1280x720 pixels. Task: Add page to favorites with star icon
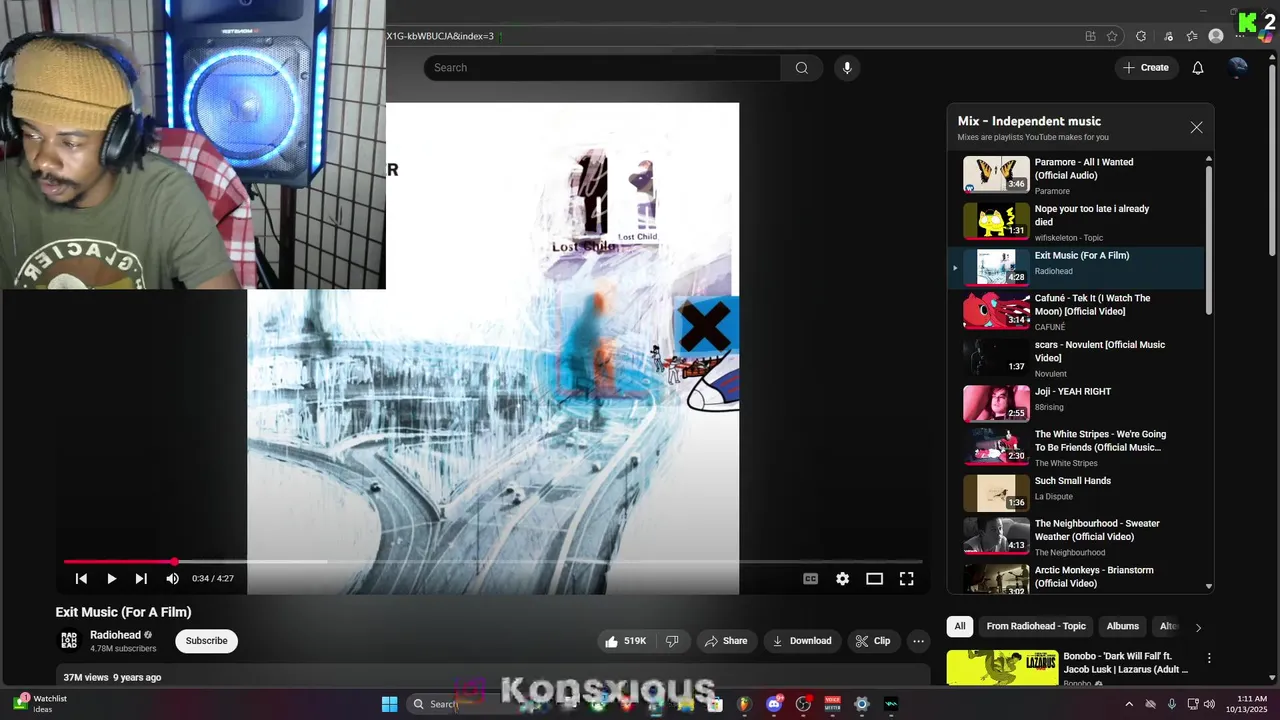point(1112,36)
